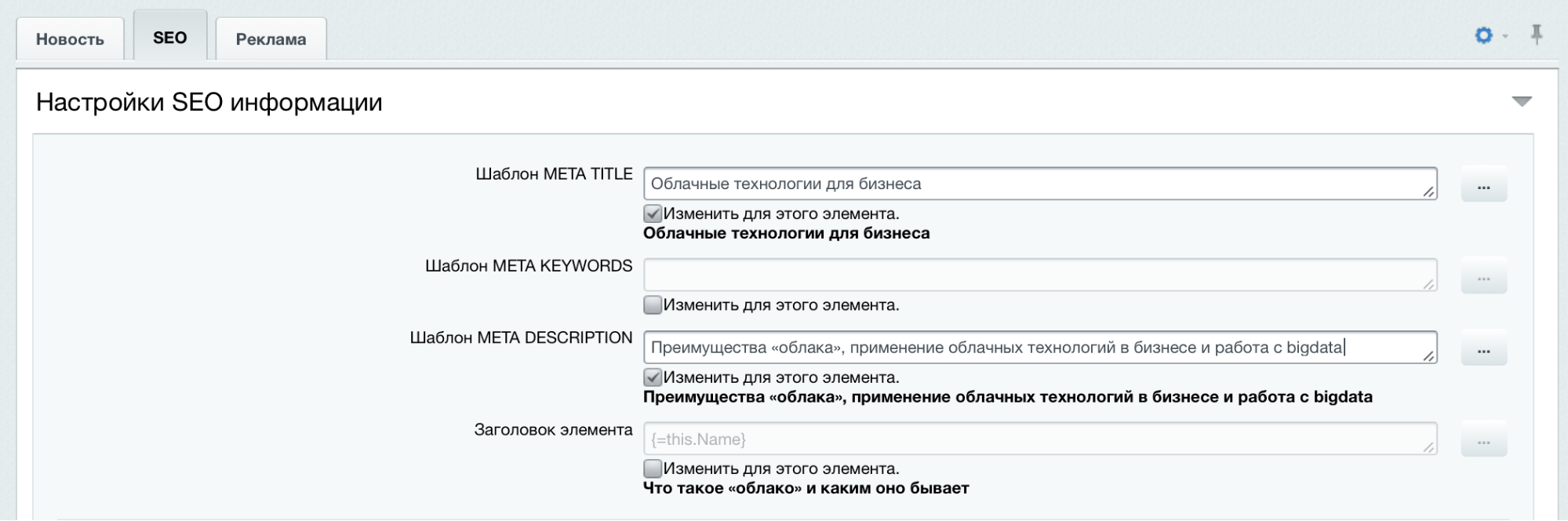Viewport: 1568px width, 521px height.
Task: Click the 'Шаблон META KEYWORDS' label
Action: tap(529, 266)
